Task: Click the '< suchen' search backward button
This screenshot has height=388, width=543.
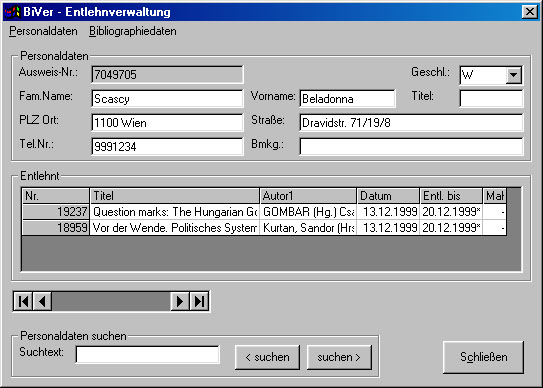Action: click(267, 357)
